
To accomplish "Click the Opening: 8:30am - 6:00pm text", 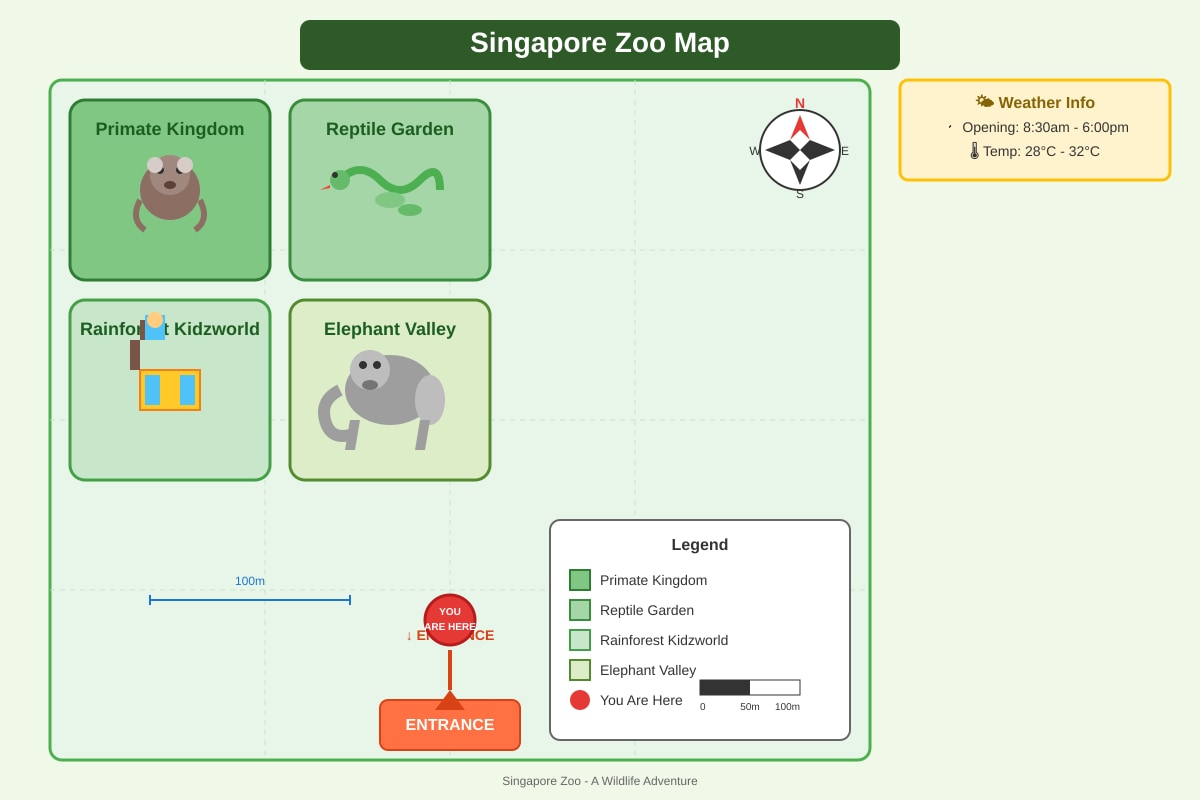I will coord(1045,127).
